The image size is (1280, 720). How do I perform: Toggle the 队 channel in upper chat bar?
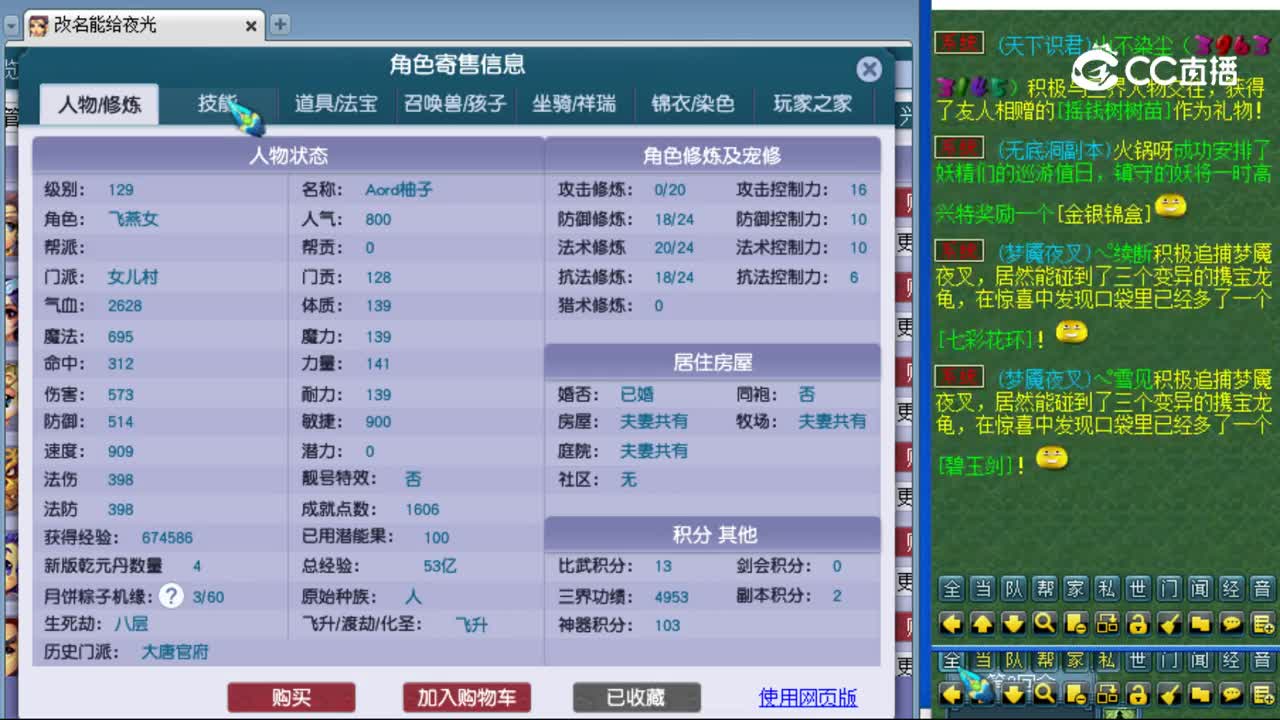pos(1014,588)
